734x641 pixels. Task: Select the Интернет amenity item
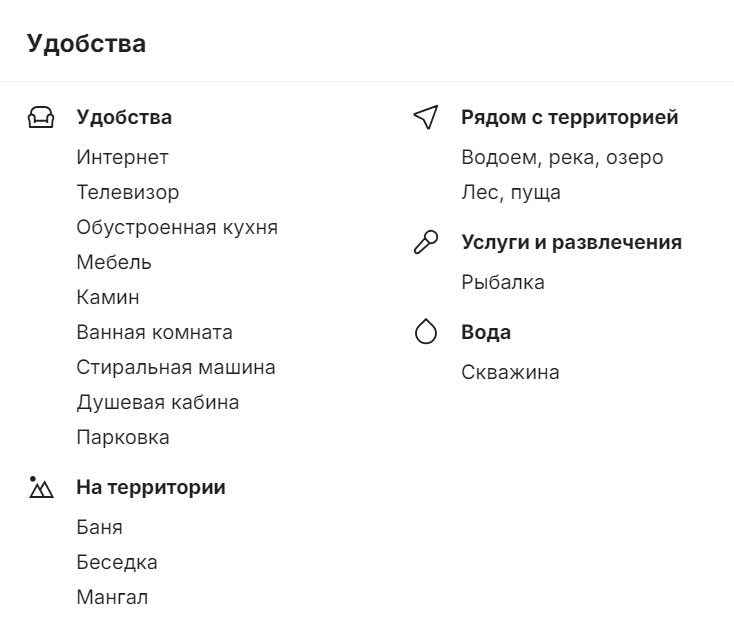pyautogui.click(x=122, y=157)
